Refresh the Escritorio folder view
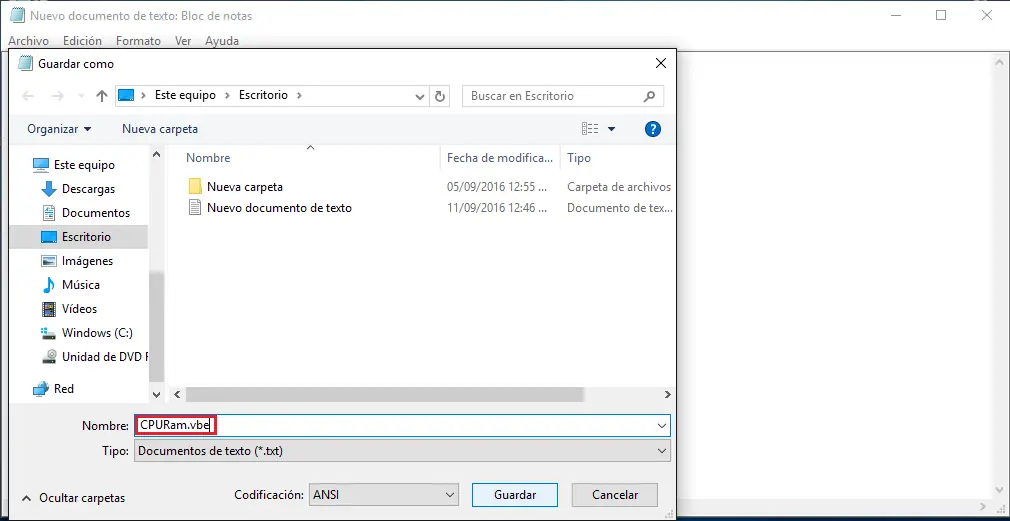Viewport: 1010px width, 521px height. point(440,97)
